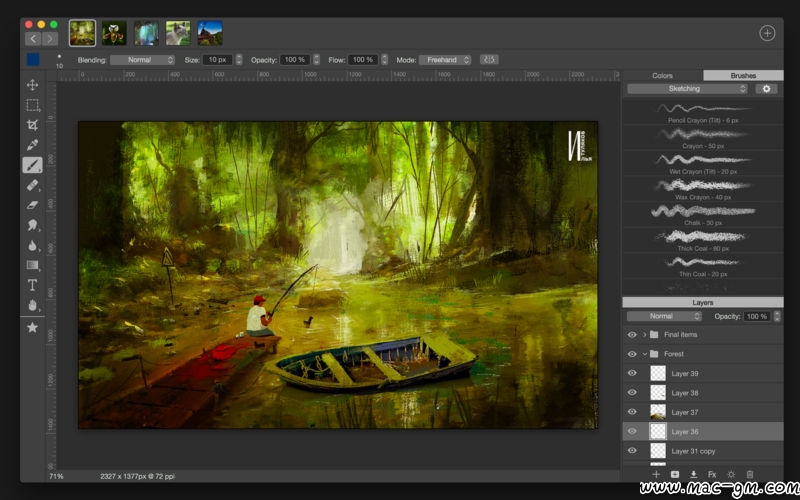Toggle visibility of Layer 39

632,373
